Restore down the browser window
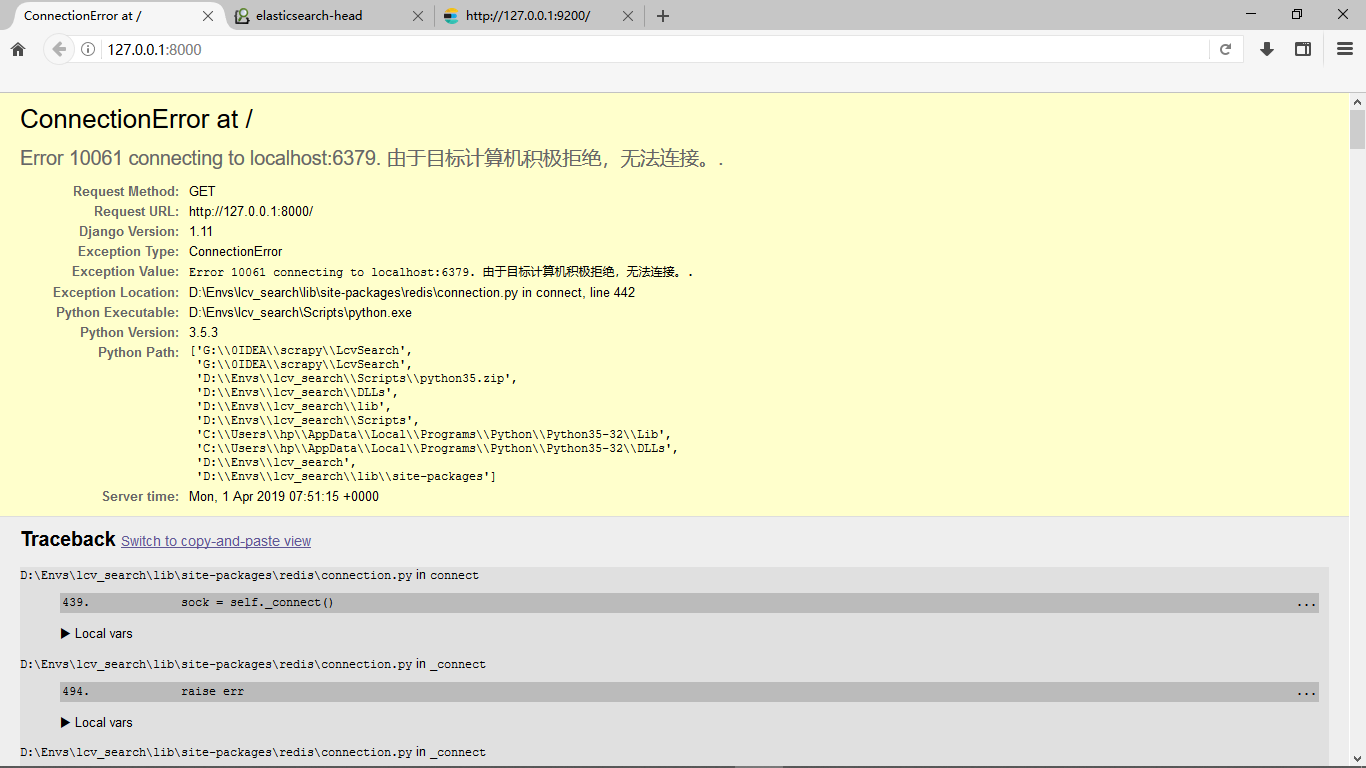1366x768 pixels. coord(1297,14)
